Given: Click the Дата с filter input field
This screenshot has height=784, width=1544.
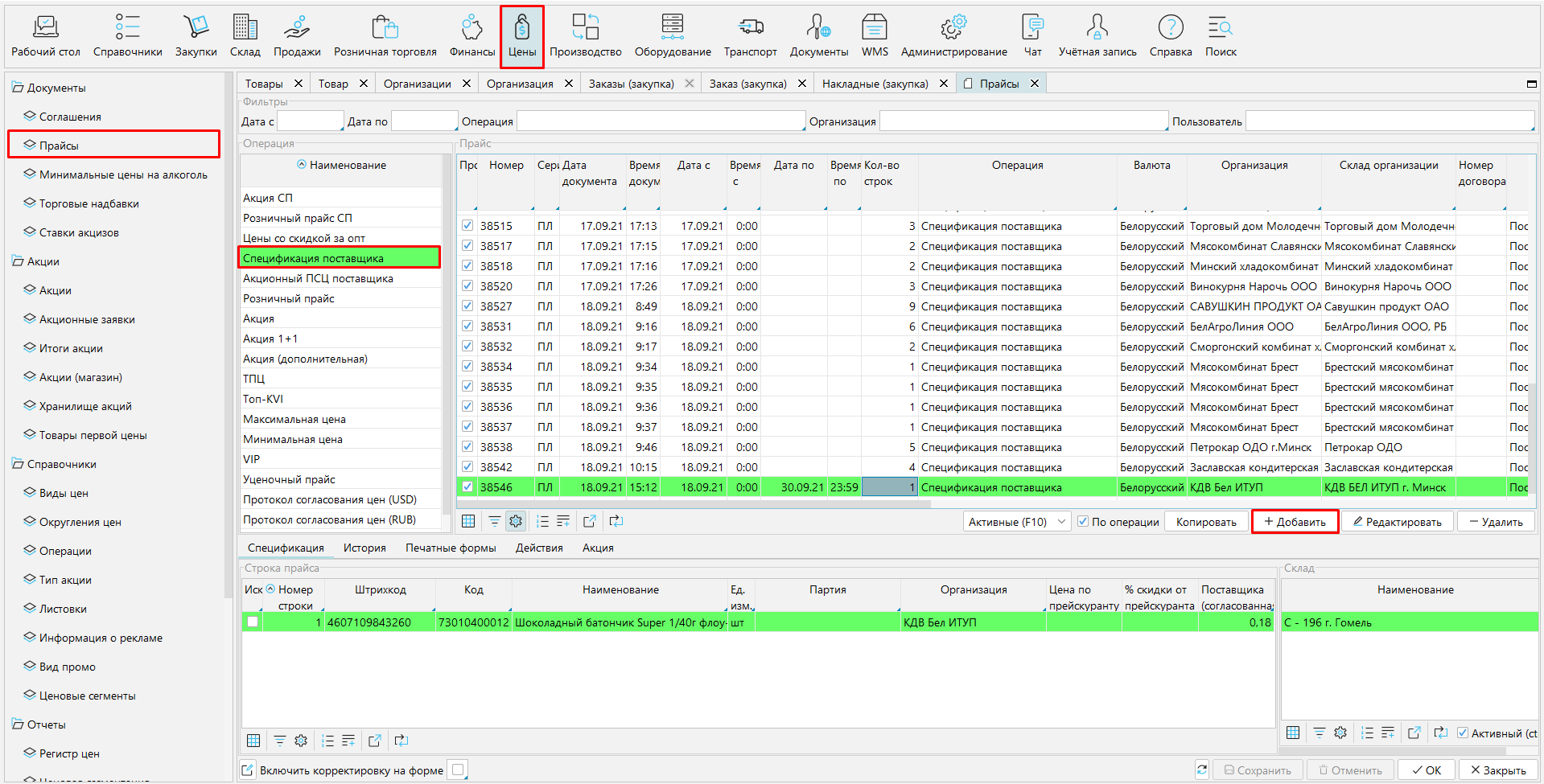Looking at the screenshot, I should [x=310, y=121].
